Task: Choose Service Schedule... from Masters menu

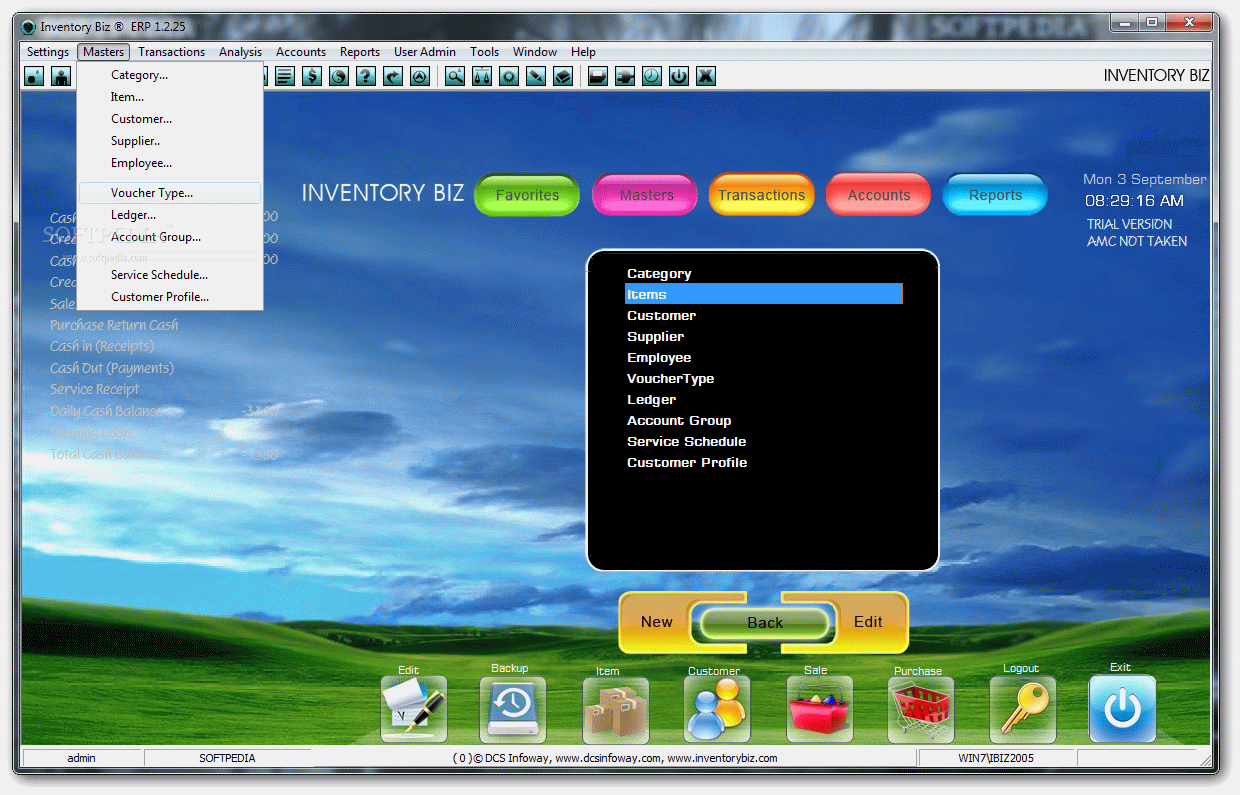Action: tap(170, 275)
